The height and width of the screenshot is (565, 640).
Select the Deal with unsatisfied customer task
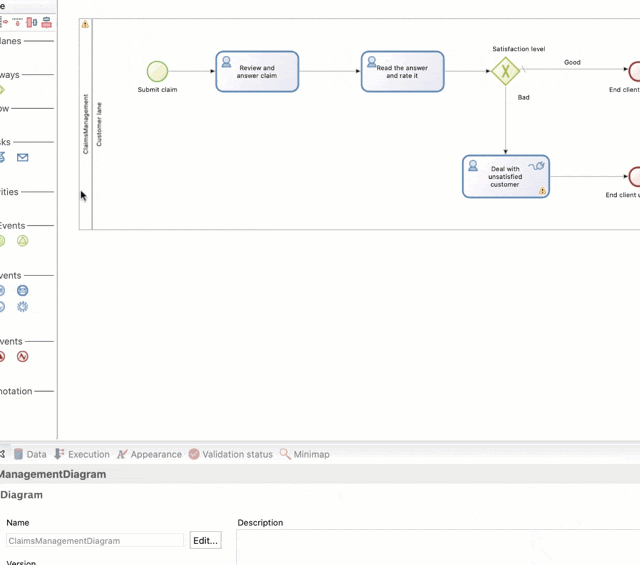coord(505,177)
